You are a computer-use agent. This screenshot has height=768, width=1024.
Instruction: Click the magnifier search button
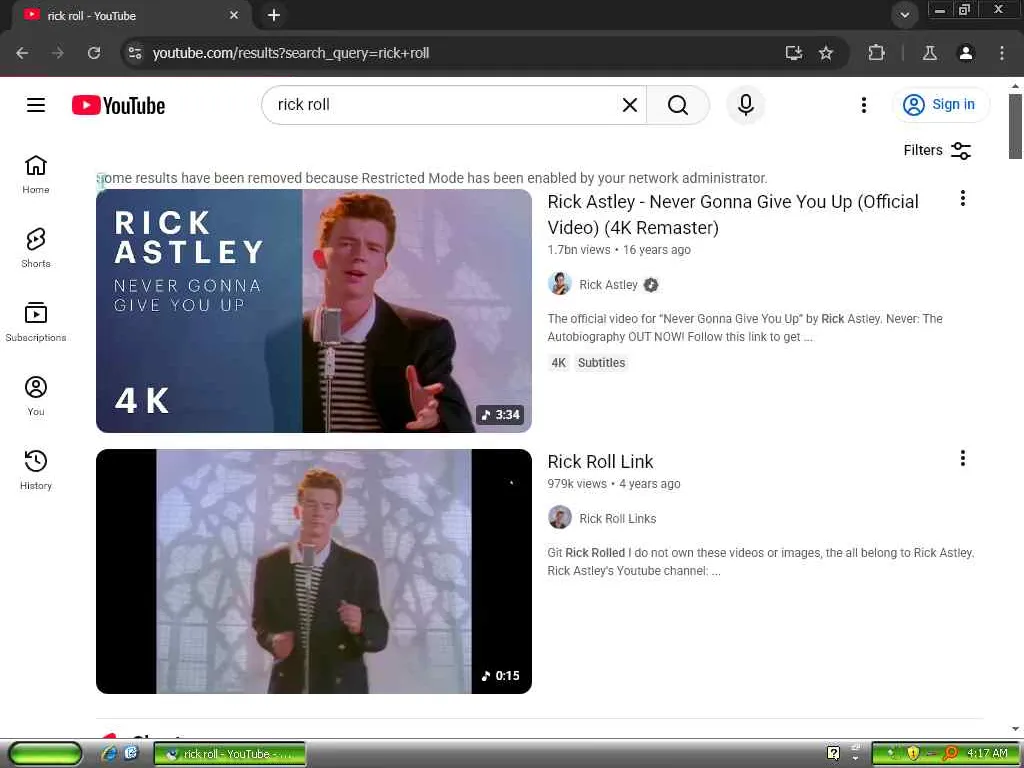point(678,104)
